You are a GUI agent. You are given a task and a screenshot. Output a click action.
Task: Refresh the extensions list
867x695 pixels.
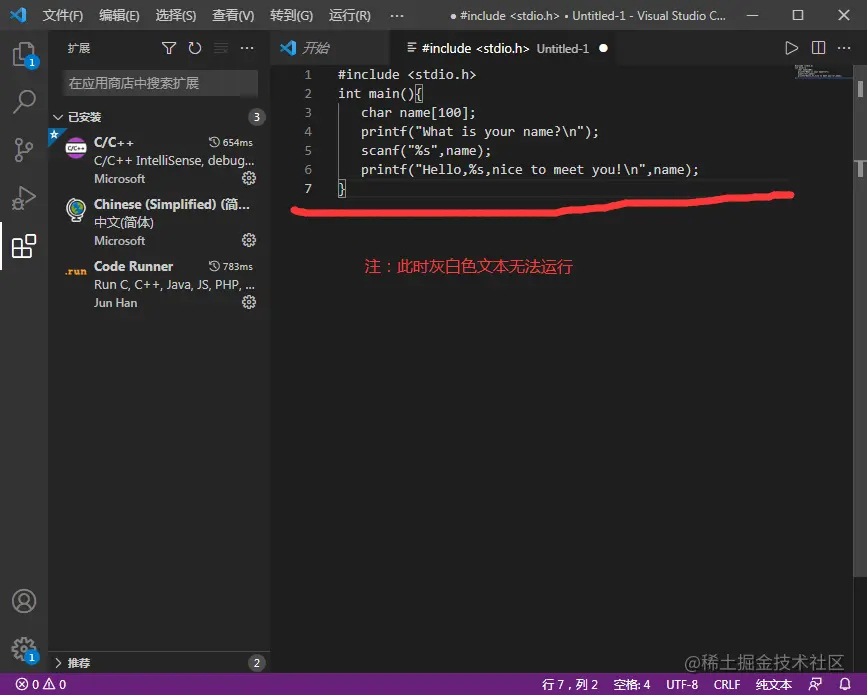(x=195, y=48)
